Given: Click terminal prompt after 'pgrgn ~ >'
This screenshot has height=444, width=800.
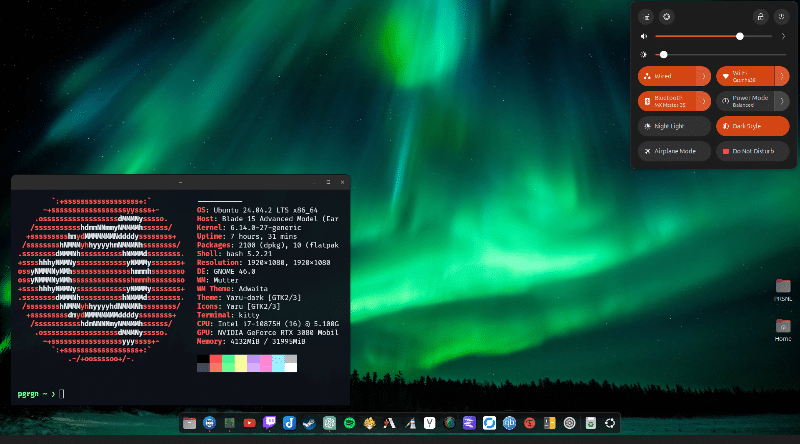Looking at the screenshot, I should click(62, 394).
